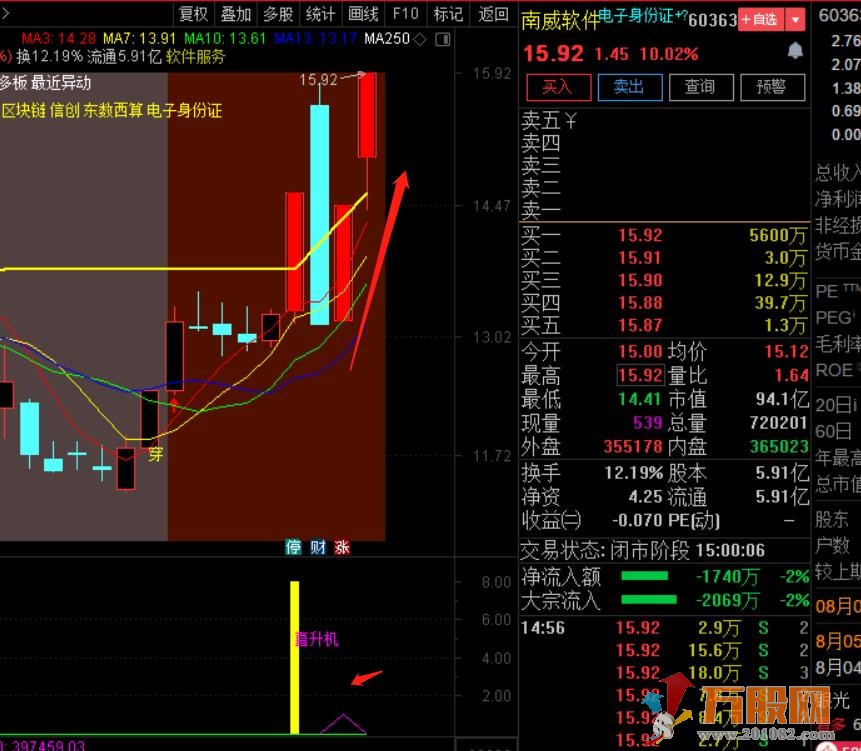Viewport: 861px width, 751px height.
Task: Click the 东数西算 concept tag
Action: coord(113,110)
